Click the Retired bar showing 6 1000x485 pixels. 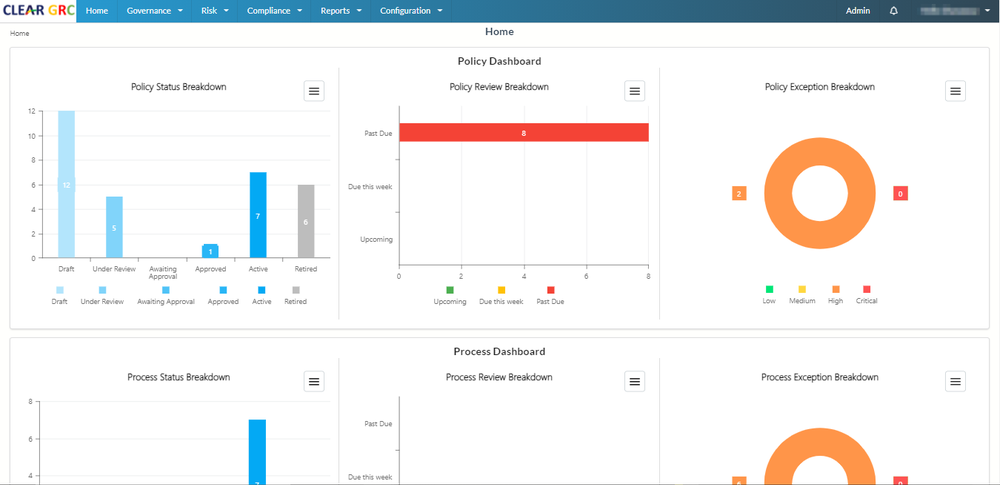pos(306,221)
